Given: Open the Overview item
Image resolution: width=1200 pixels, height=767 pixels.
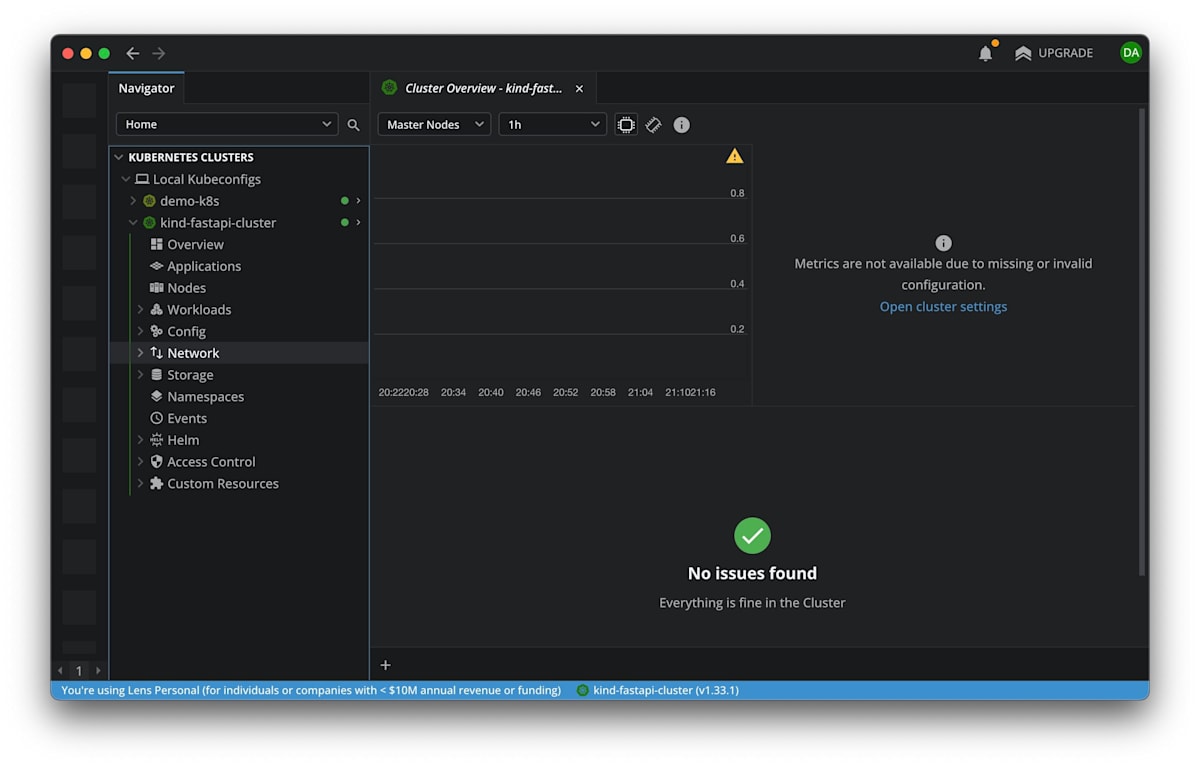Looking at the screenshot, I should [195, 244].
